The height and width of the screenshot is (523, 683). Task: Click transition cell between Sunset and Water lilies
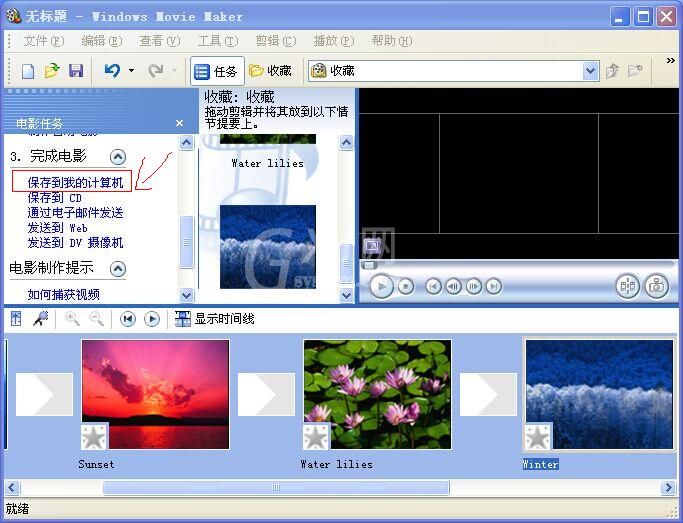tap(266, 394)
